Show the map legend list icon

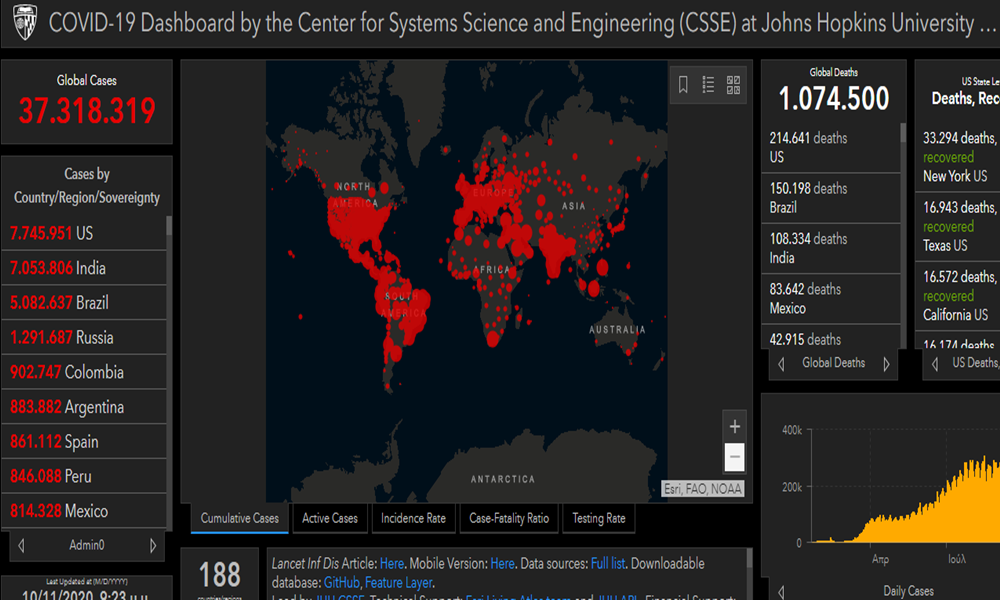click(708, 85)
